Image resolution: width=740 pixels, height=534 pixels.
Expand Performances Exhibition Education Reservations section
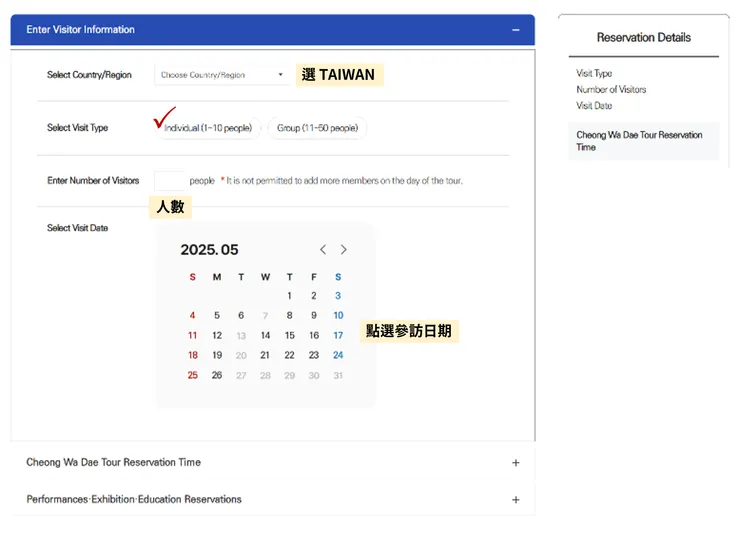[x=515, y=500]
